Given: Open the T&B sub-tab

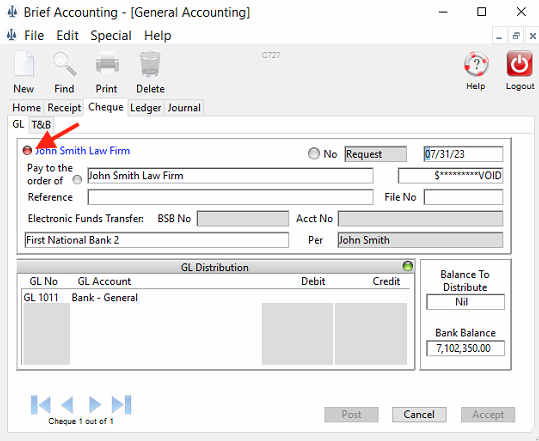Looking at the screenshot, I should point(41,125).
